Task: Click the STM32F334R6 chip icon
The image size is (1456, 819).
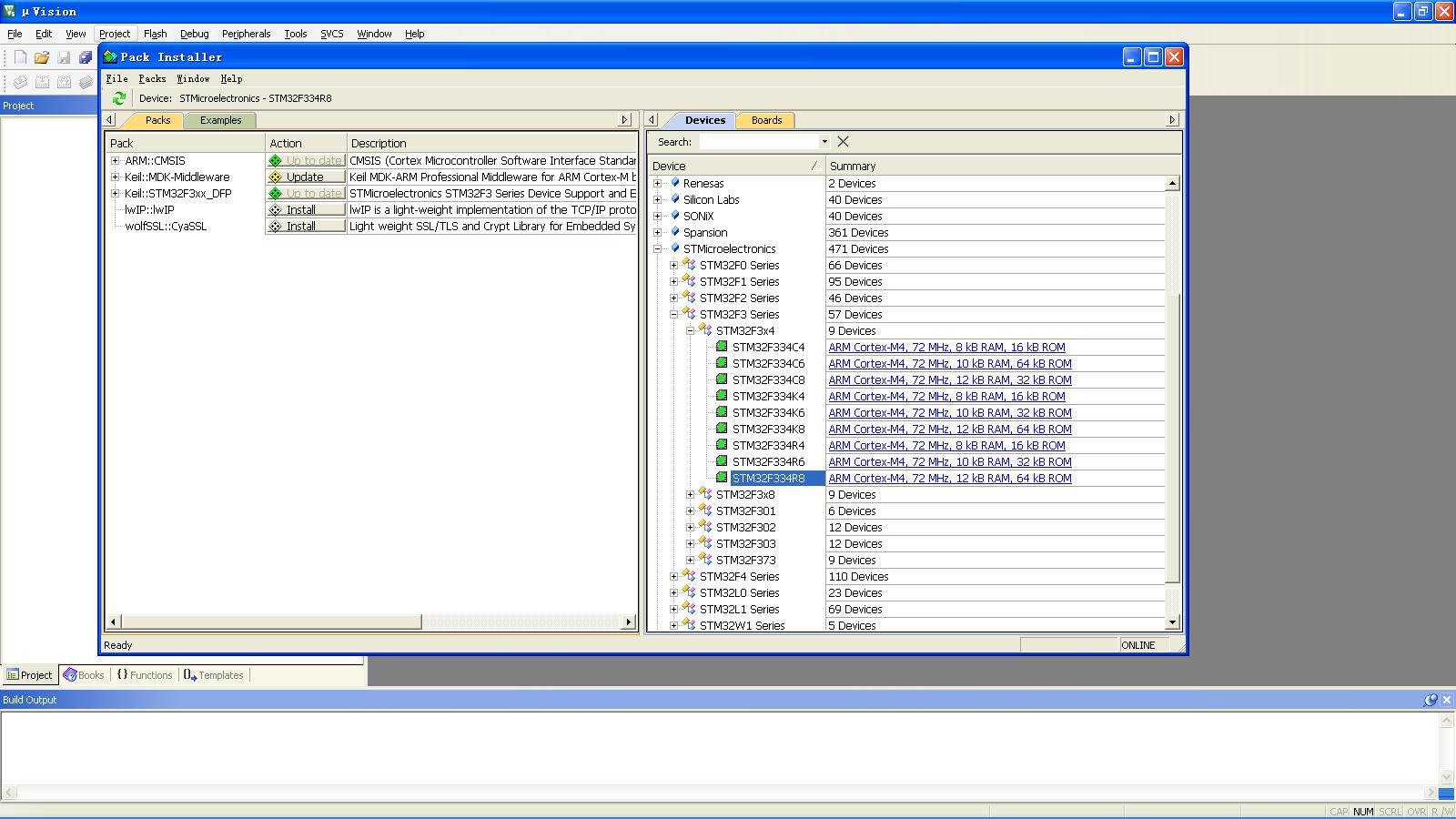Action: [722, 461]
